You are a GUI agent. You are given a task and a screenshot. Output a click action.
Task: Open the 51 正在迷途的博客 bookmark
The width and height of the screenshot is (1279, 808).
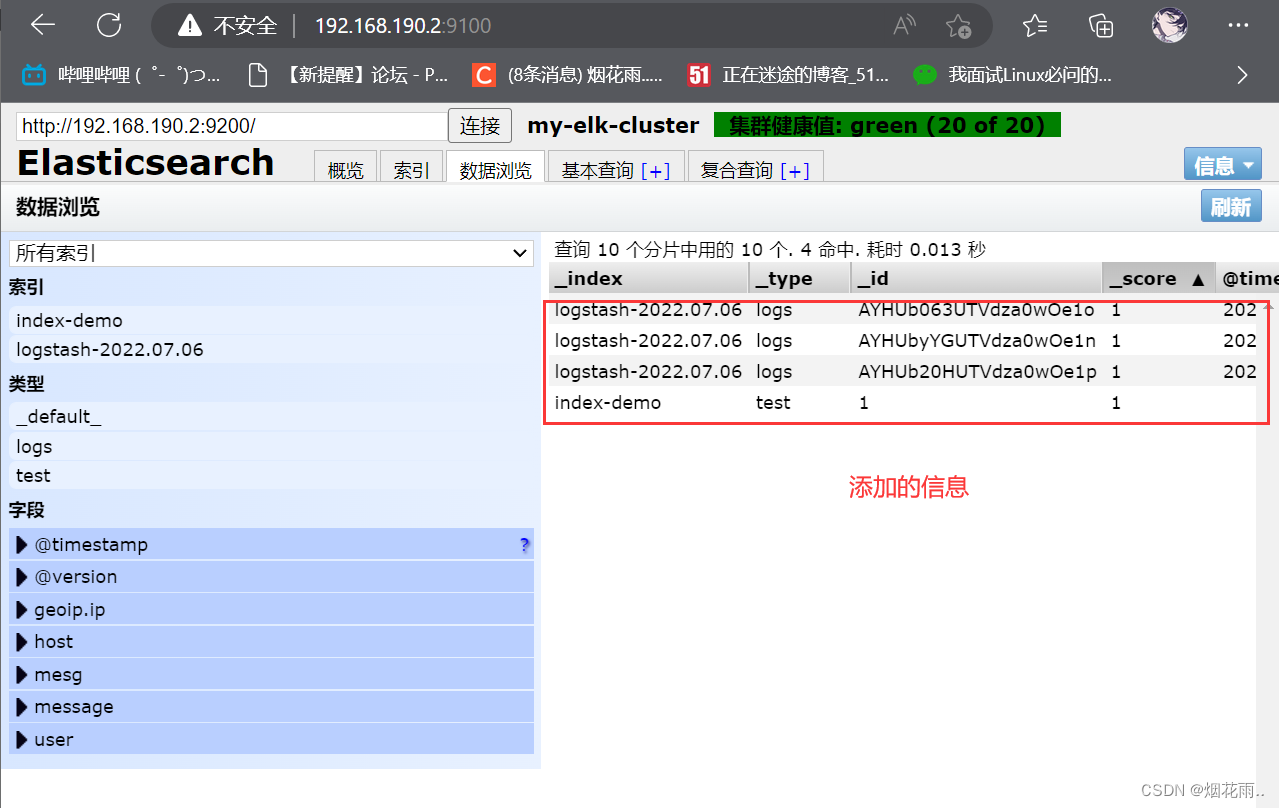point(788,75)
